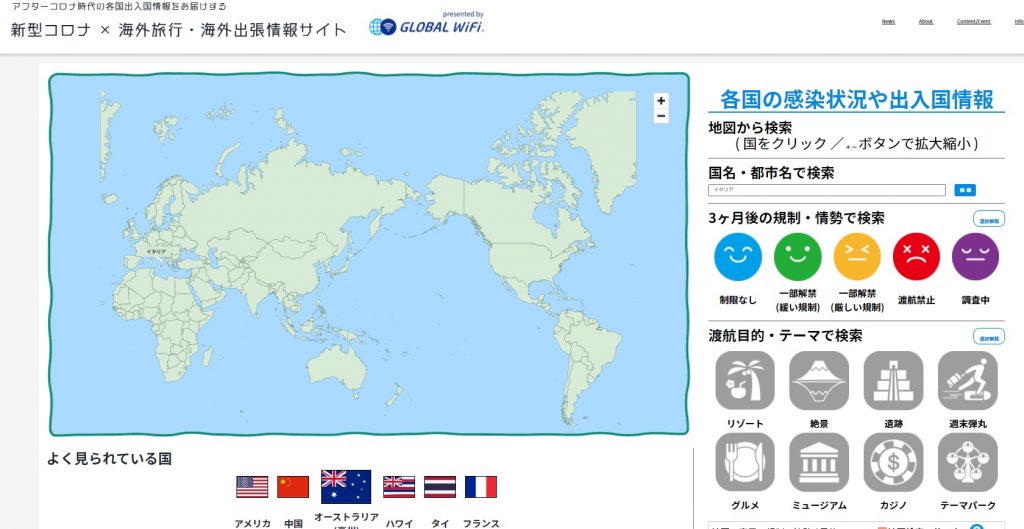This screenshot has width=1024, height=529.
Task: Open the 中国 flag
Action: point(293,487)
